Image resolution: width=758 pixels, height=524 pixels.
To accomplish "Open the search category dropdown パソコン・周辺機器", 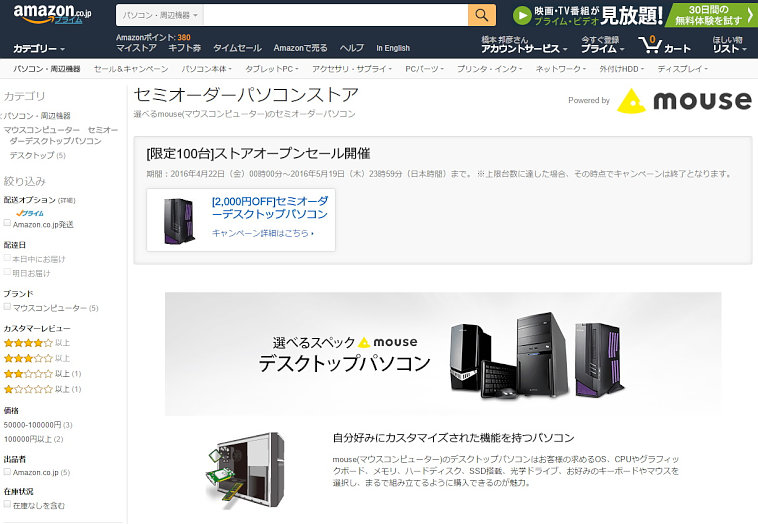I will coord(160,15).
